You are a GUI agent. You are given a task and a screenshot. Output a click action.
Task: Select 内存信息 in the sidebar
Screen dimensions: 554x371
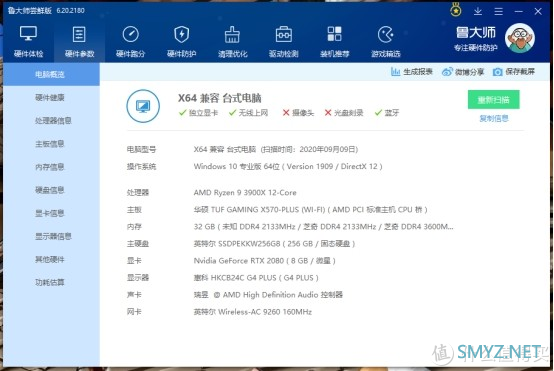[51, 167]
